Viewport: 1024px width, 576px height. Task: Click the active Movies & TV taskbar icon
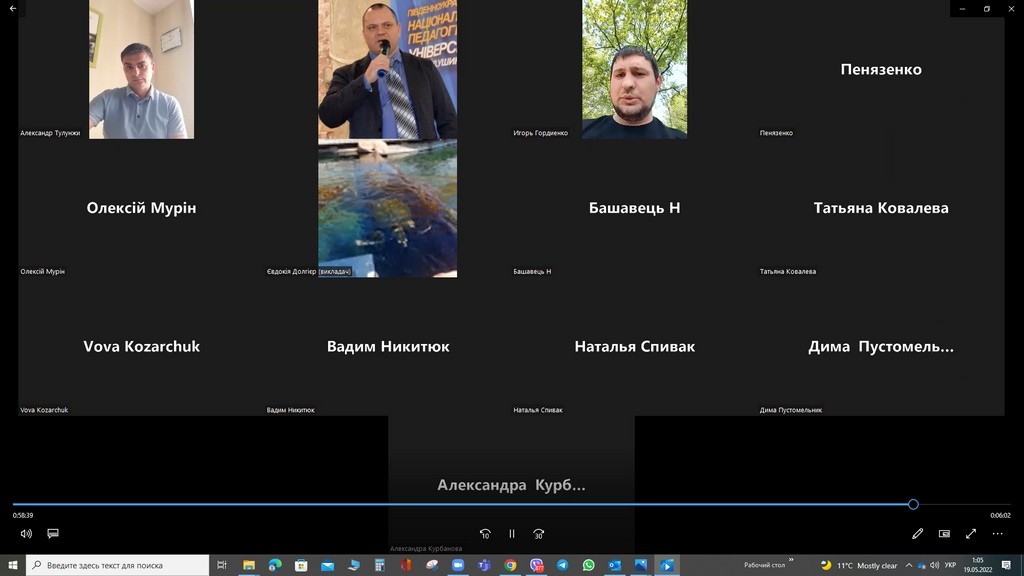click(x=667, y=565)
